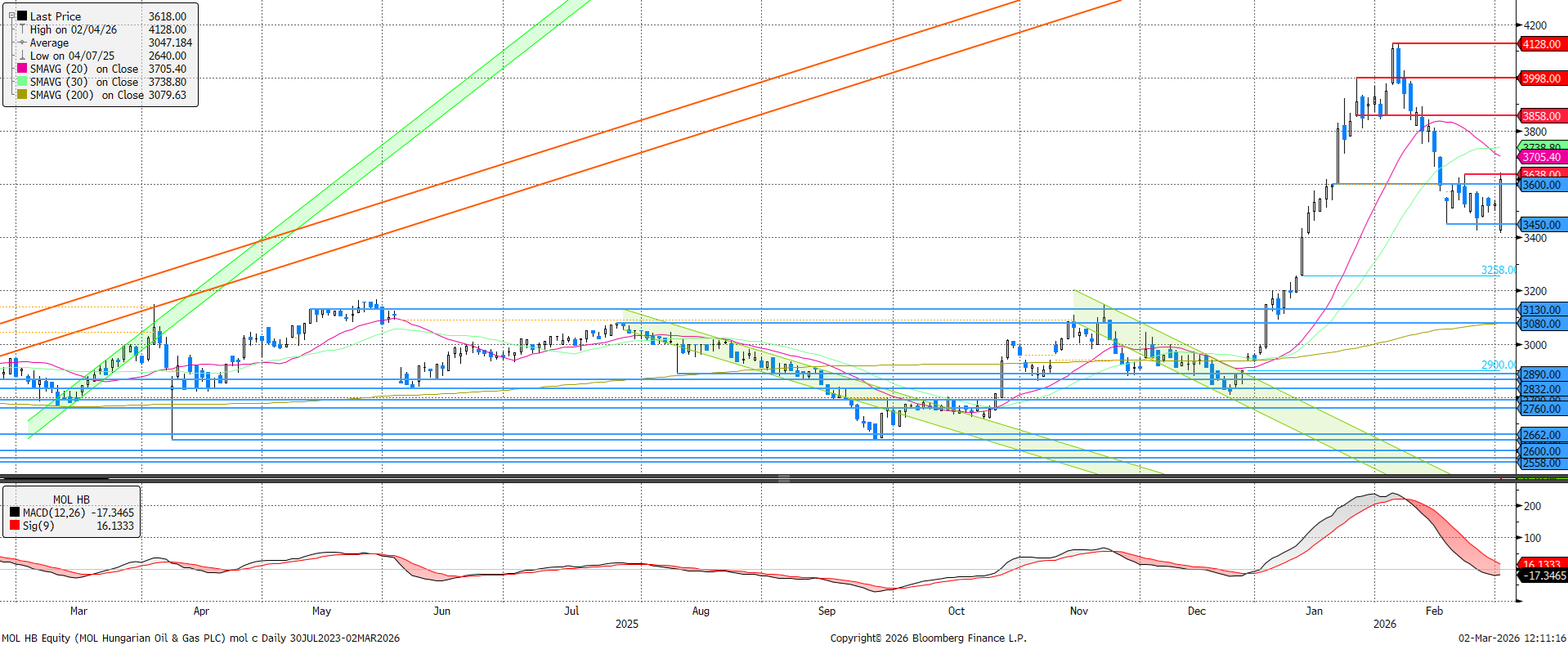This screenshot has width=1568, height=645.
Task: Click the light green SMAVG (30) swatch
Action: pos(22,82)
